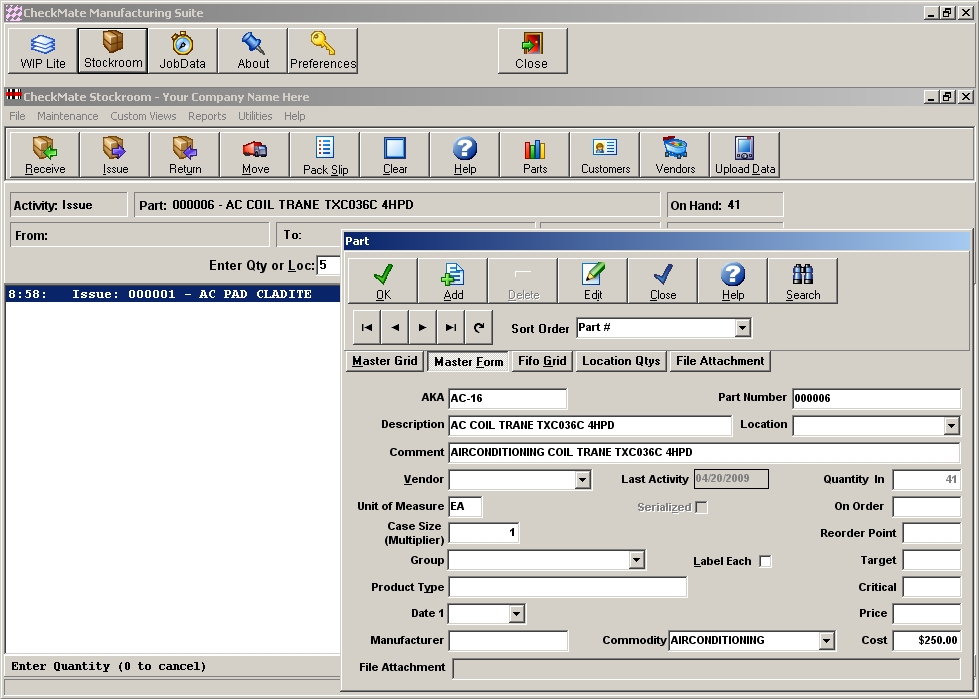The height and width of the screenshot is (699, 979).
Task: Click the Upload Data button
Action: point(744,155)
